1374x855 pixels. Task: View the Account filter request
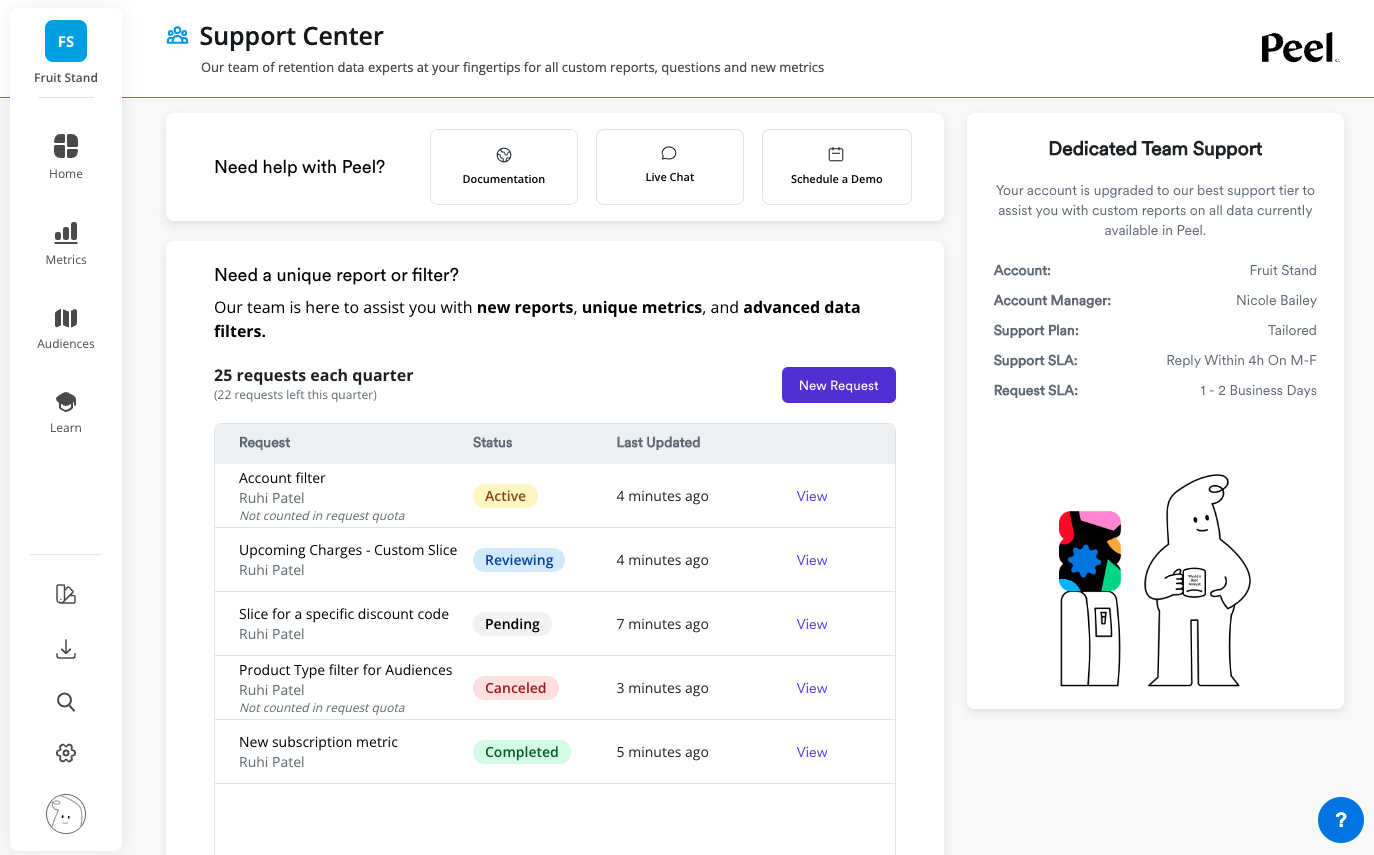coord(812,496)
